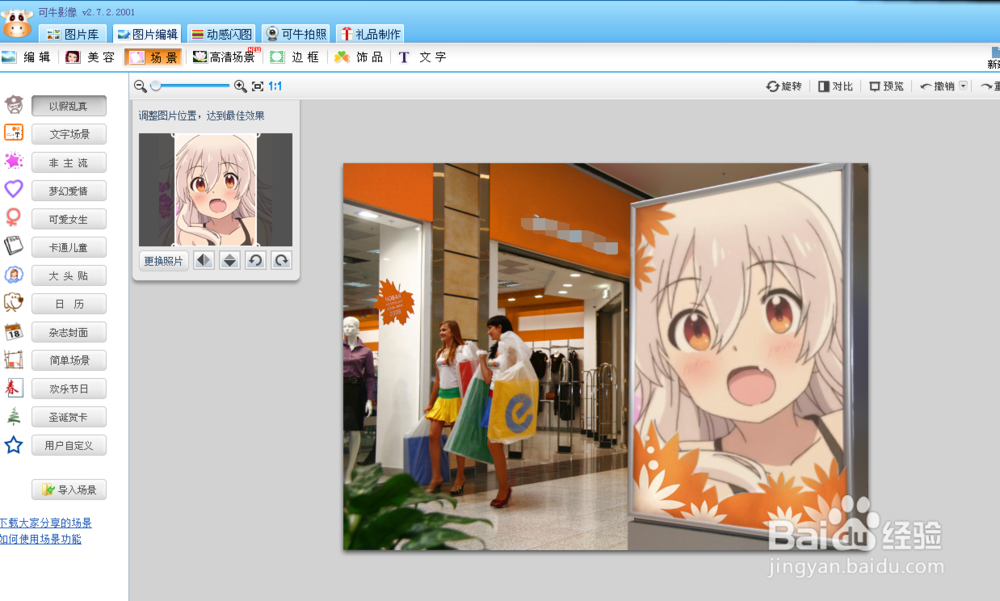1000x601 pixels.
Task: Click the red 春 icon beside 欢乐节日
Action: point(13,387)
